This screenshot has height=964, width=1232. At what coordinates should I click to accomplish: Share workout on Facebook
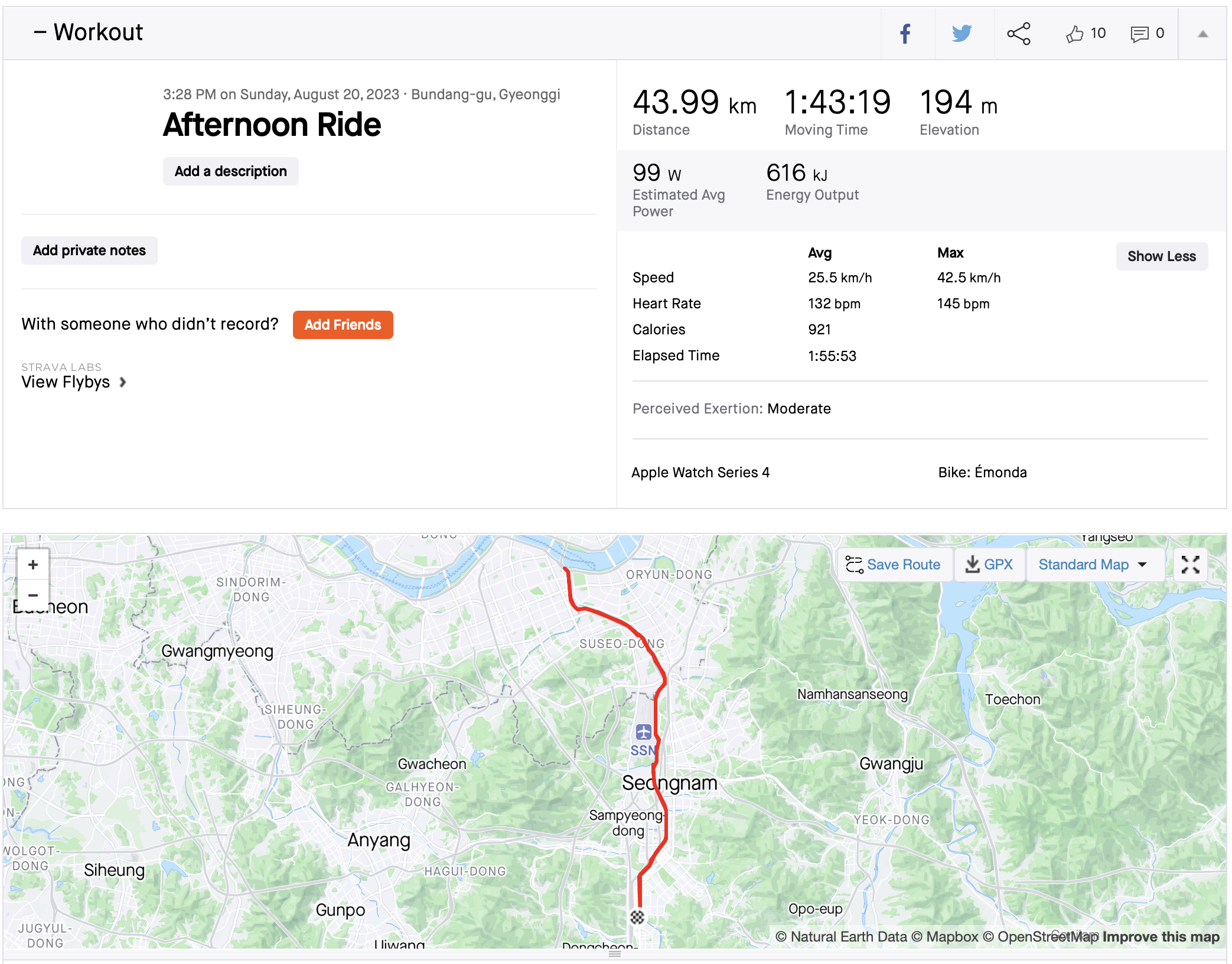tap(905, 34)
